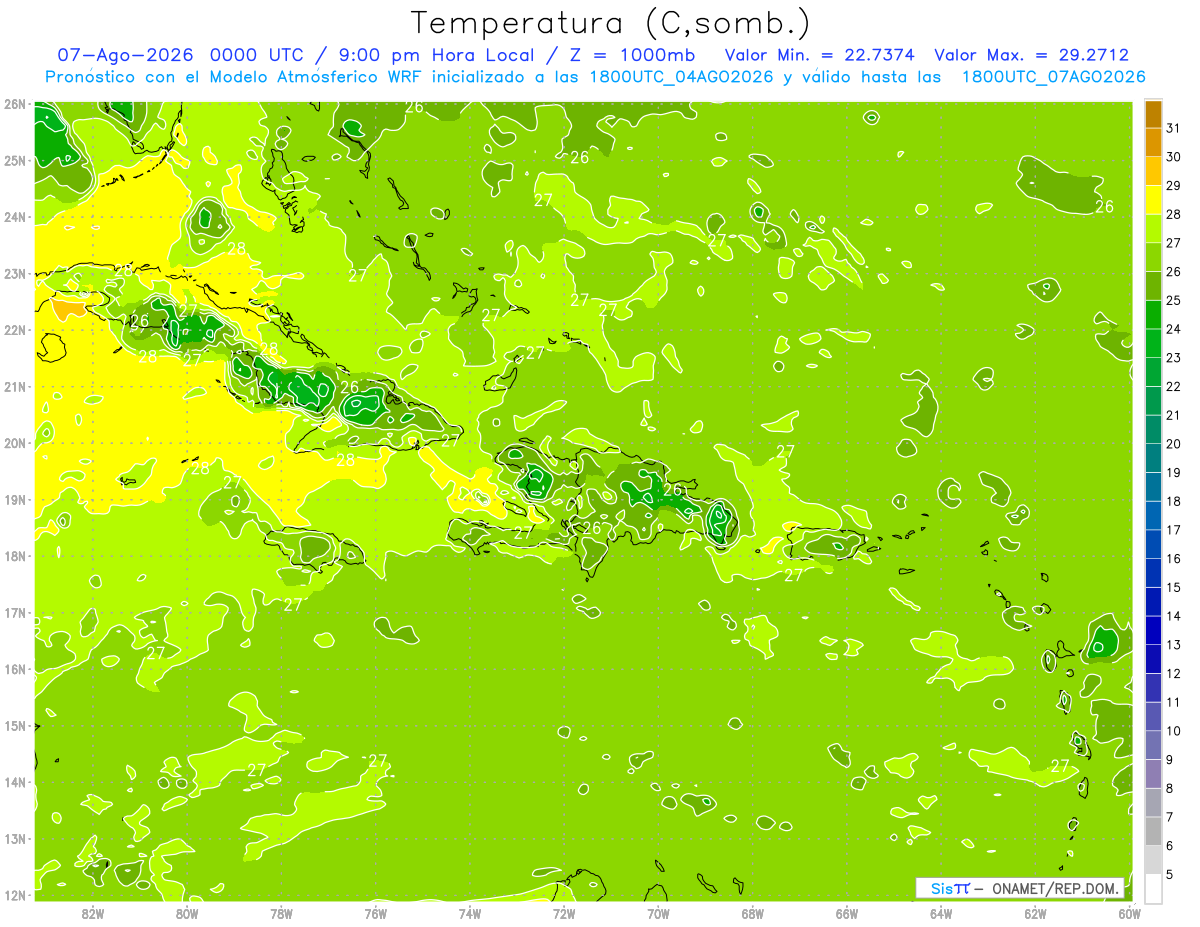1200x927 pixels.
Task: Click the top dark-orange legend swatch above 31
Action: pos(1153,114)
